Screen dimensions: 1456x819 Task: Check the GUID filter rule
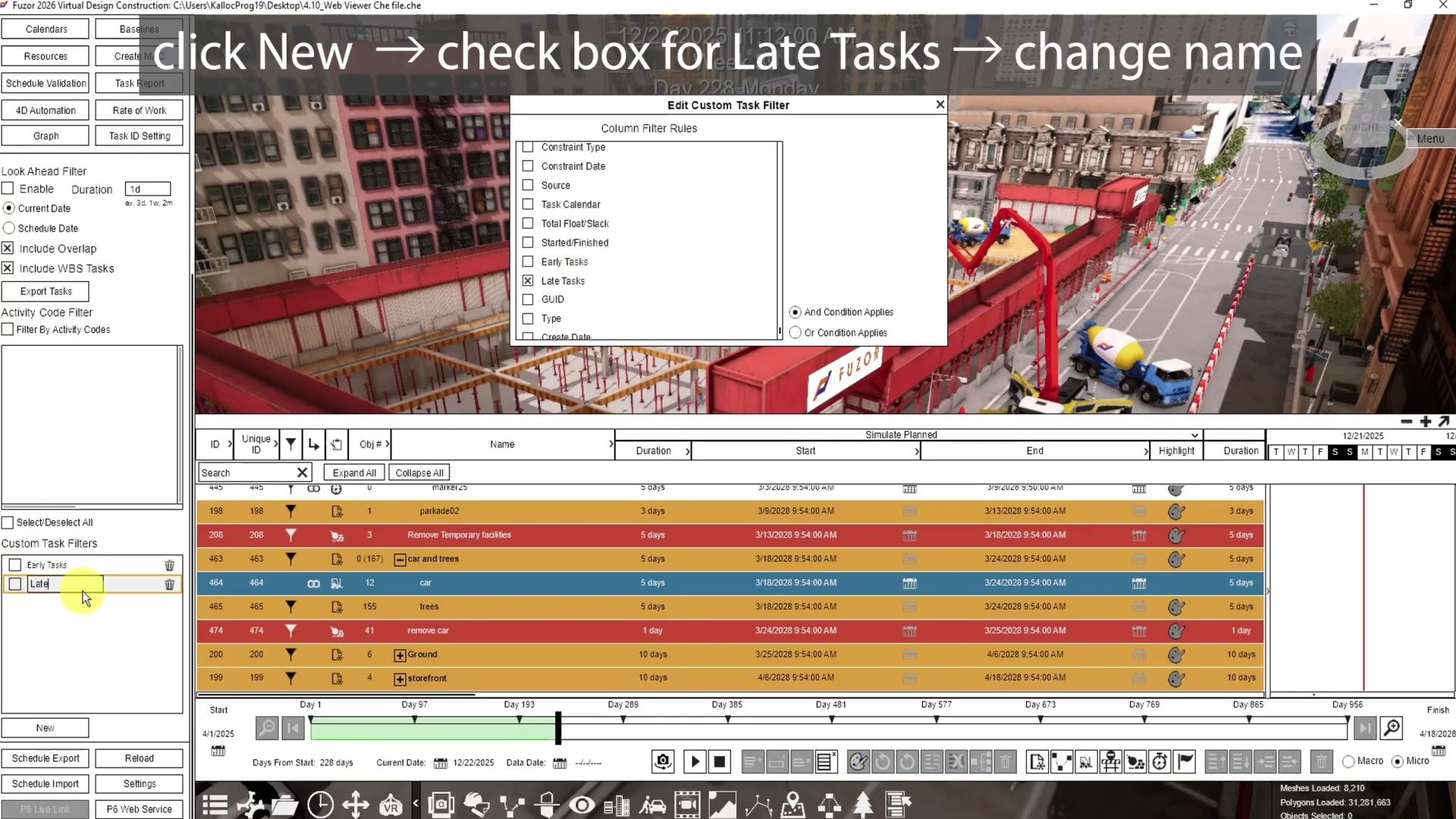tap(528, 300)
